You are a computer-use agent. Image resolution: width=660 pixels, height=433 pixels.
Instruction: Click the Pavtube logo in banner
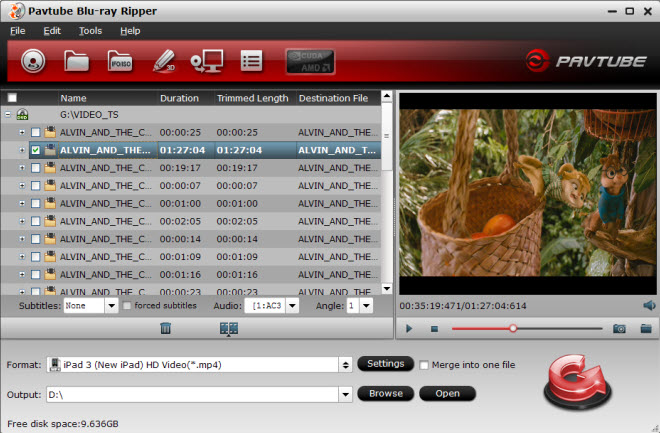586,61
